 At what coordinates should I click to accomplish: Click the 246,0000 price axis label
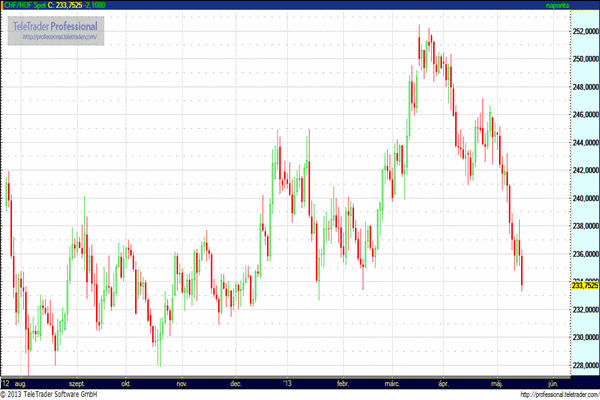point(584,115)
